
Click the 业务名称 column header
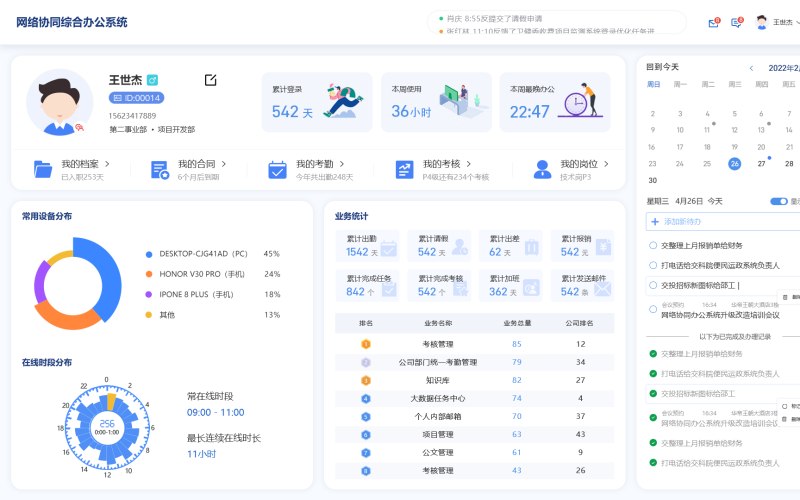[x=438, y=323]
